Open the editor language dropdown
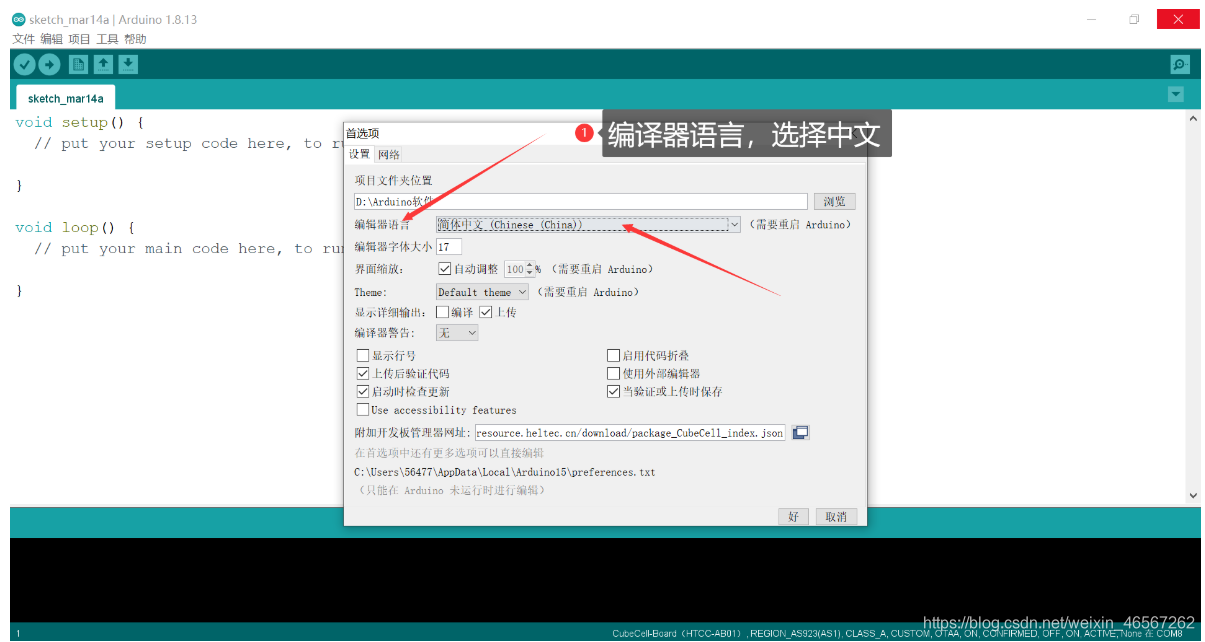Screen dimensions: 1205x642 click(x=588, y=225)
